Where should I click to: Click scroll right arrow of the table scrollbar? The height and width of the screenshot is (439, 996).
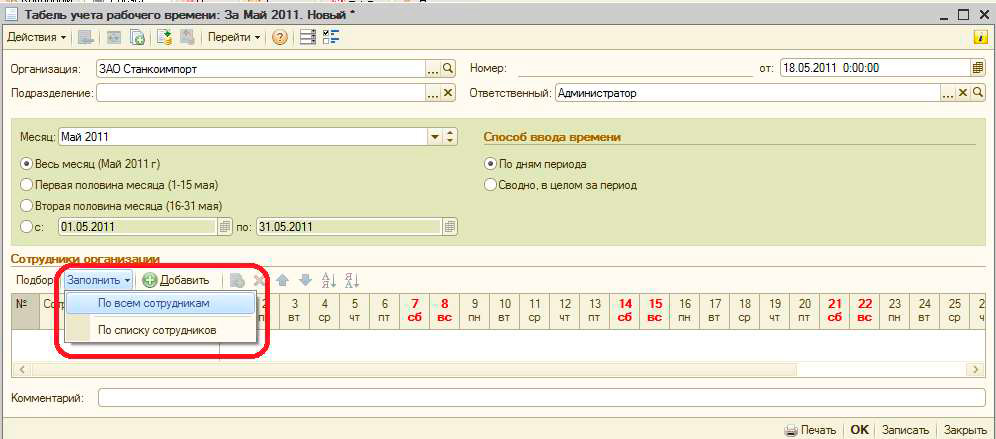click(x=976, y=368)
